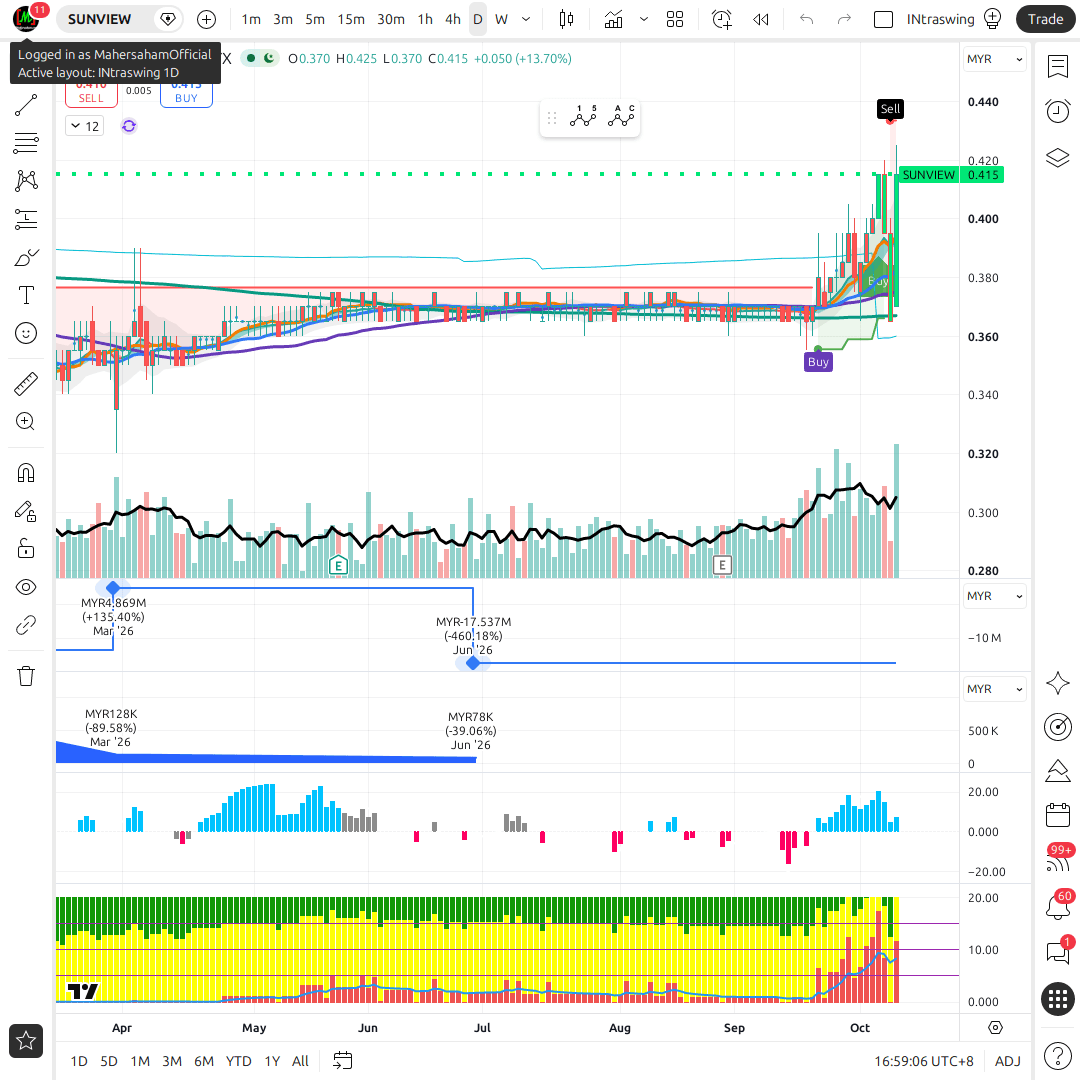Image resolution: width=1080 pixels, height=1080 pixels.
Task: Undo the last chart action
Action: tap(807, 19)
